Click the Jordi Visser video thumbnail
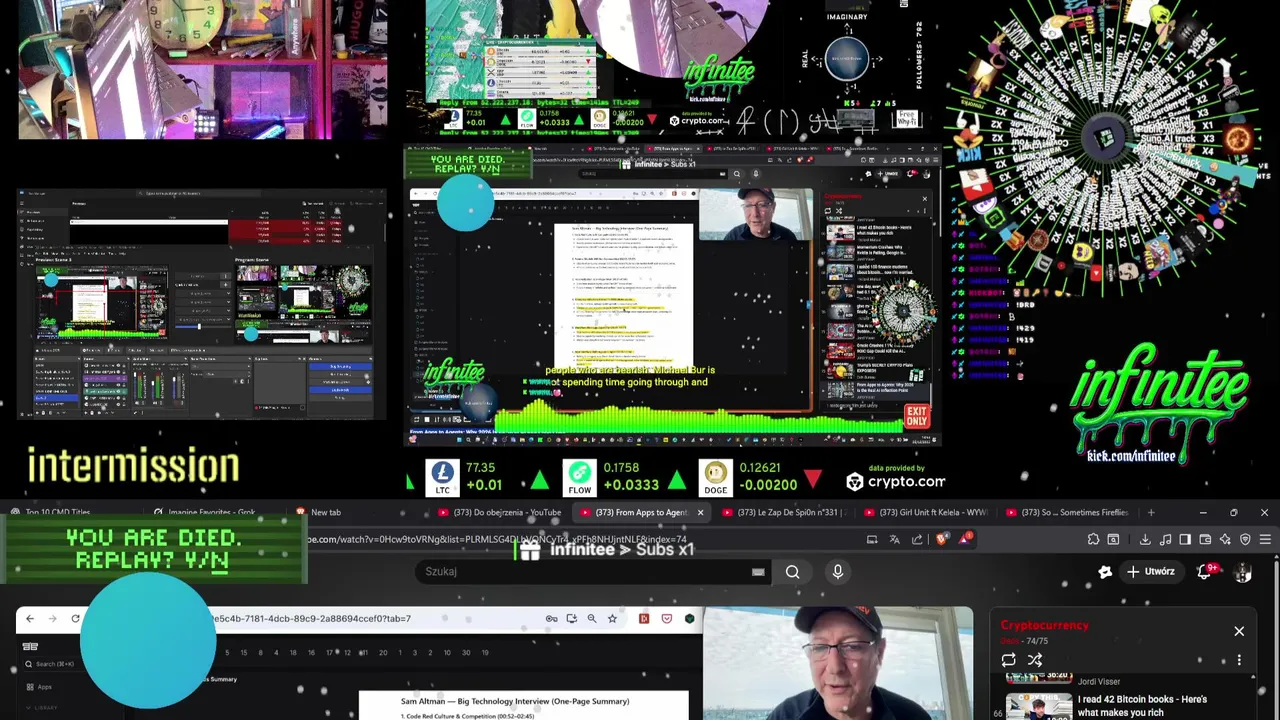The image size is (1280, 720). (x=1038, y=680)
